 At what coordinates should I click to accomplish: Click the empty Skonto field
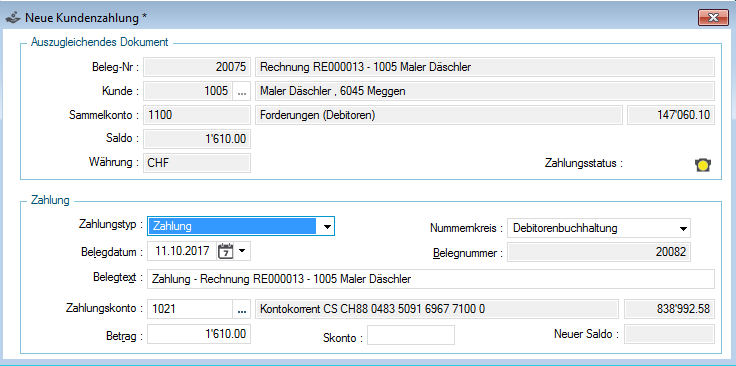411,335
